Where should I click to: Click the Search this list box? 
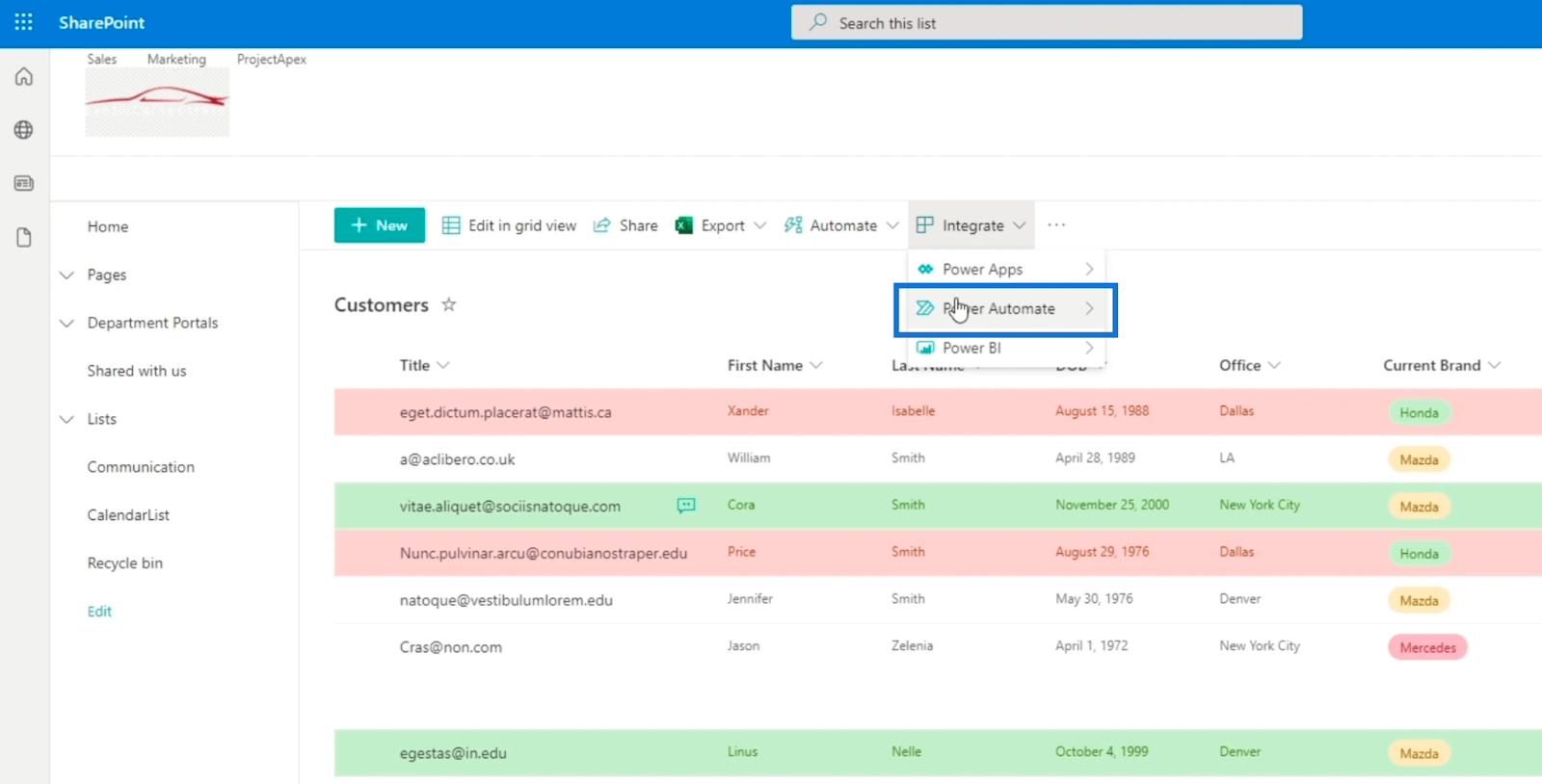pos(1047,23)
